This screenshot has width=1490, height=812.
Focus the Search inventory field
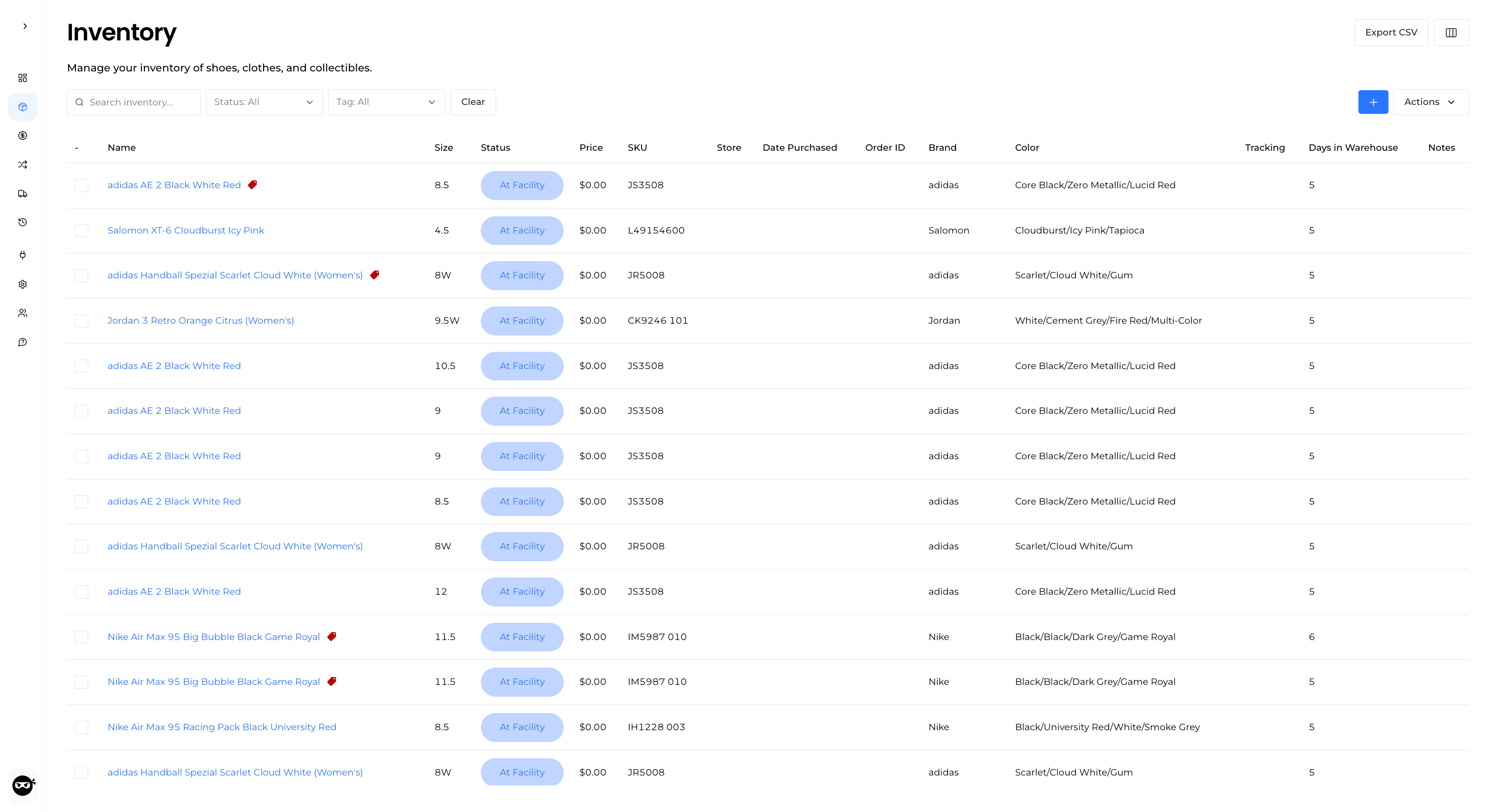tap(134, 102)
